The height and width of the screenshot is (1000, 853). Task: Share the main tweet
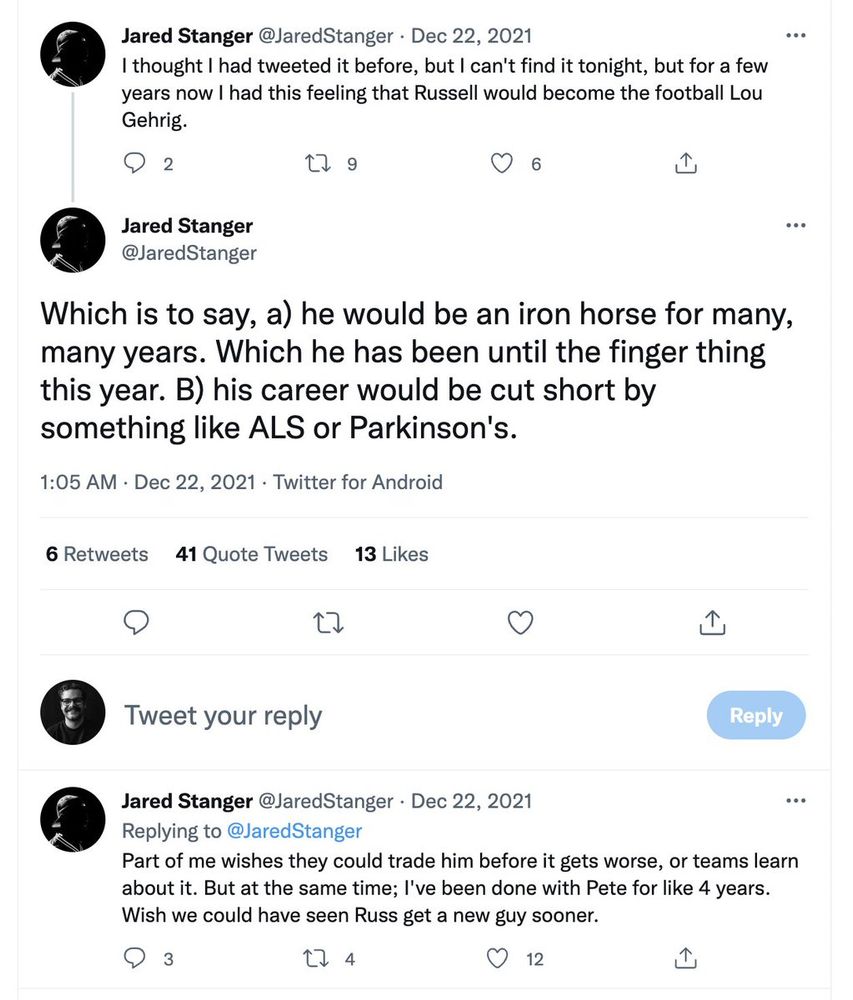(x=711, y=623)
